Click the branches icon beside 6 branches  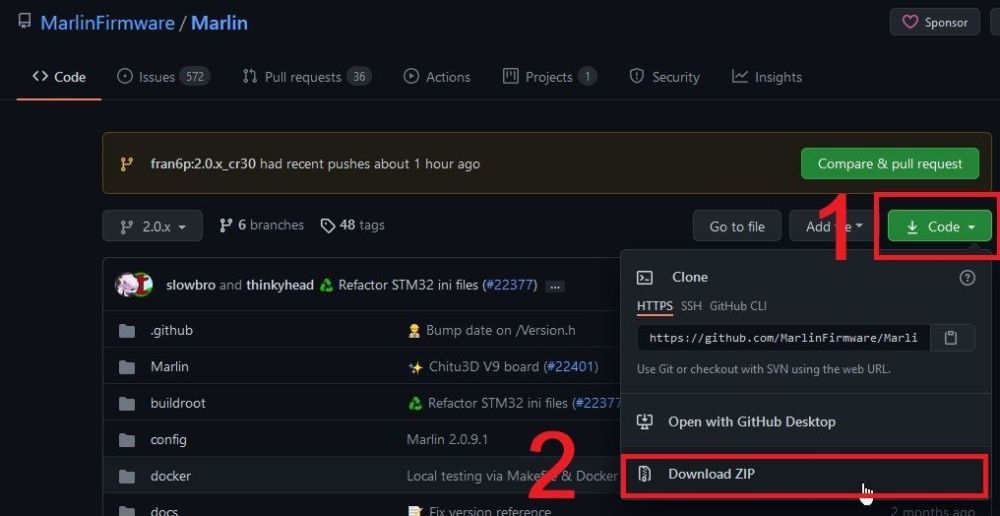(x=226, y=226)
